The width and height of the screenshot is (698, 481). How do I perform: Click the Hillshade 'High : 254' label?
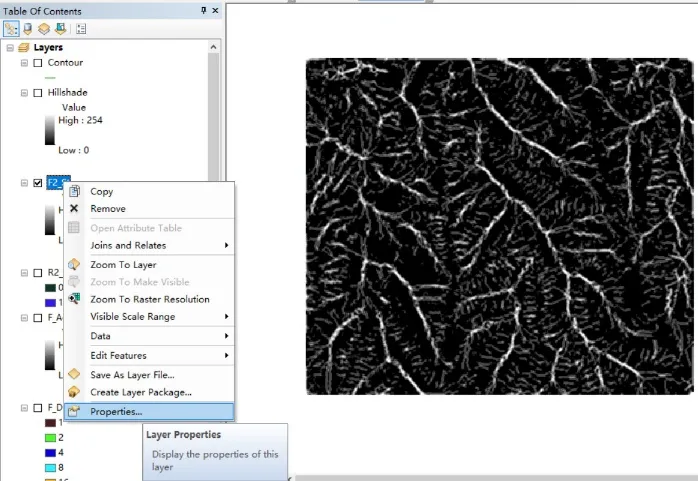pyautogui.click(x=80, y=120)
